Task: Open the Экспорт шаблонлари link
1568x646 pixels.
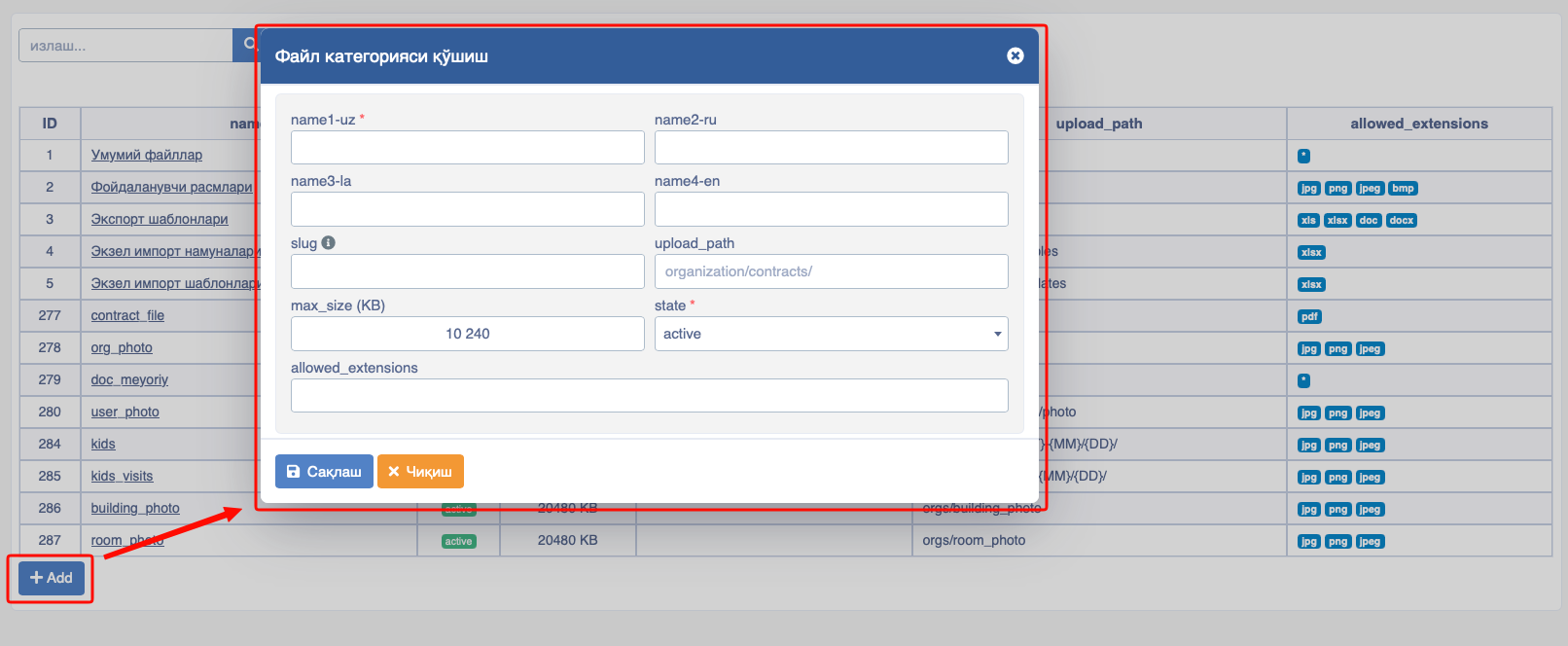Action: tap(160, 219)
